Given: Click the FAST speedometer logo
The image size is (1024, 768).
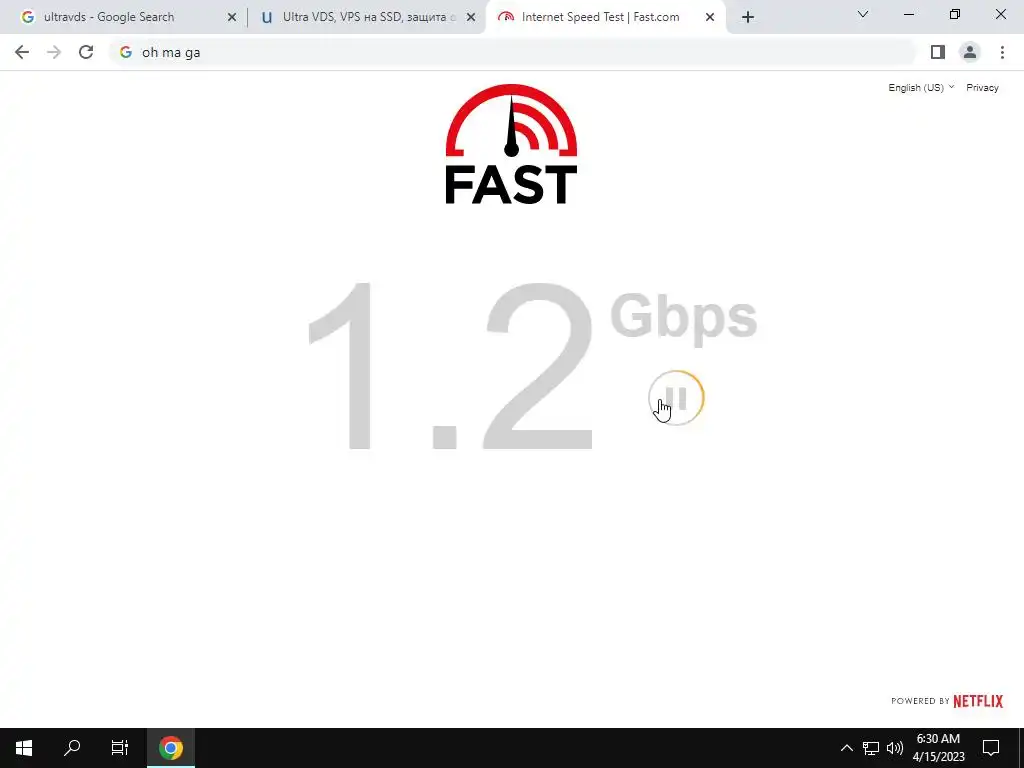Looking at the screenshot, I should click(511, 144).
